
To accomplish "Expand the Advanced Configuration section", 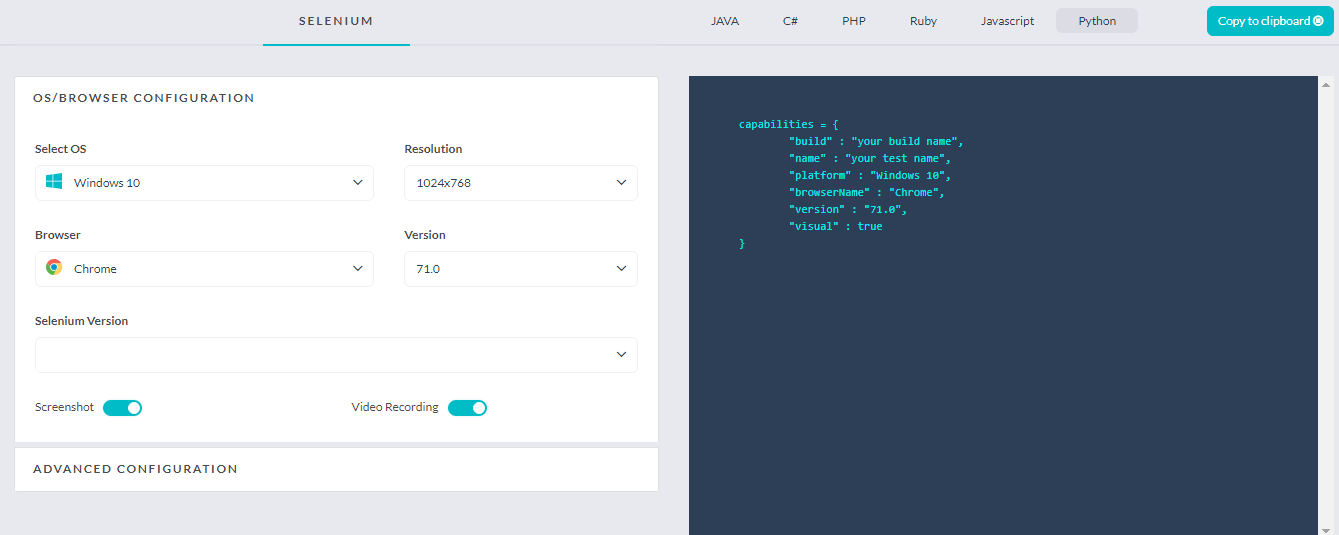I will coord(336,469).
